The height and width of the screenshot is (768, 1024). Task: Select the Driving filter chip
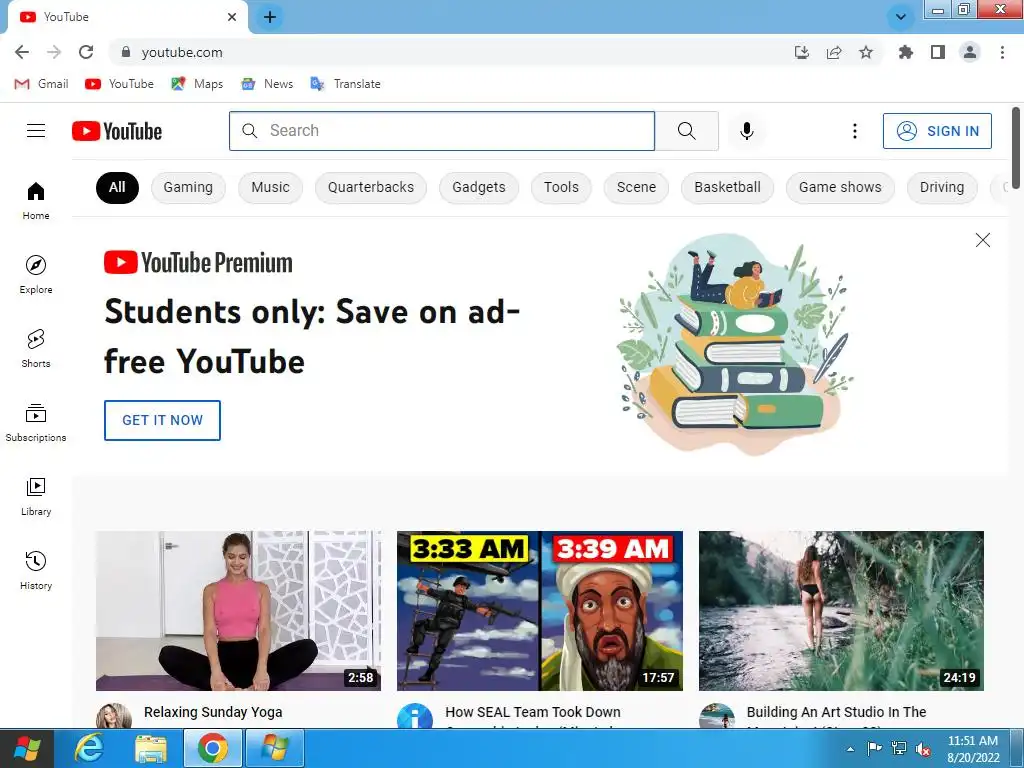click(942, 187)
